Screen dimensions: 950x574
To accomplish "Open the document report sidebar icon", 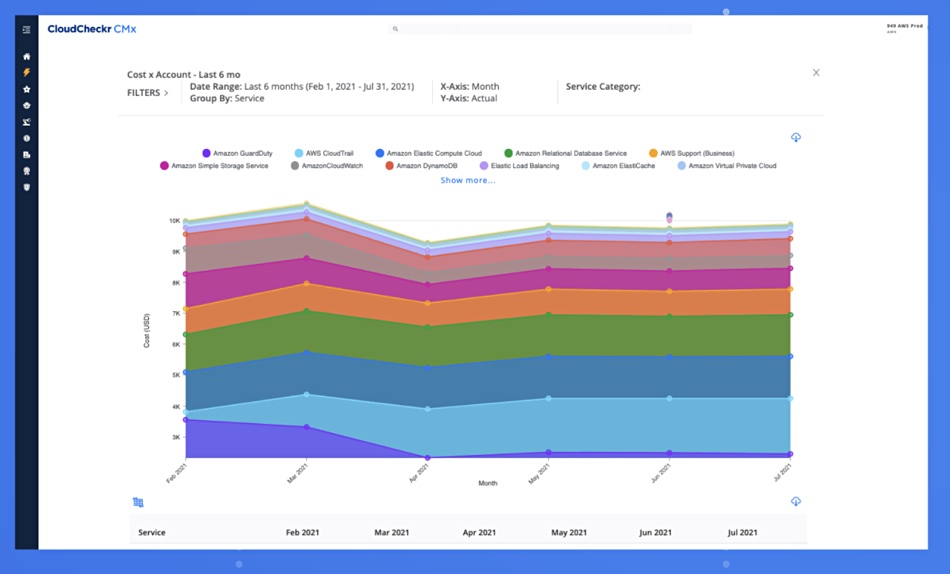I will (27, 155).
